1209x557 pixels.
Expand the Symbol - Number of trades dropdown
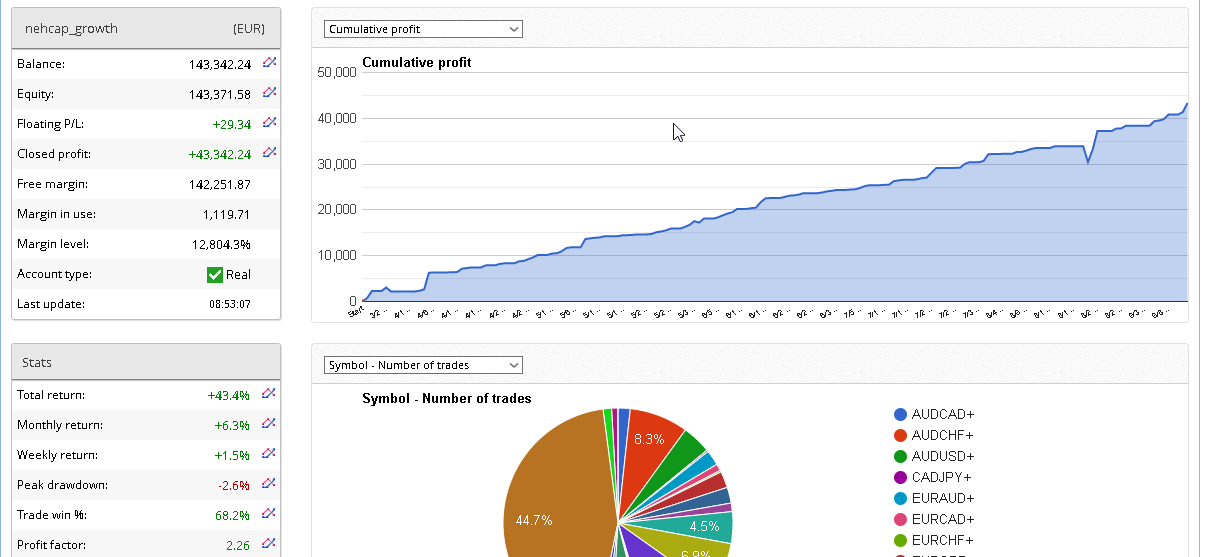[x=422, y=365]
